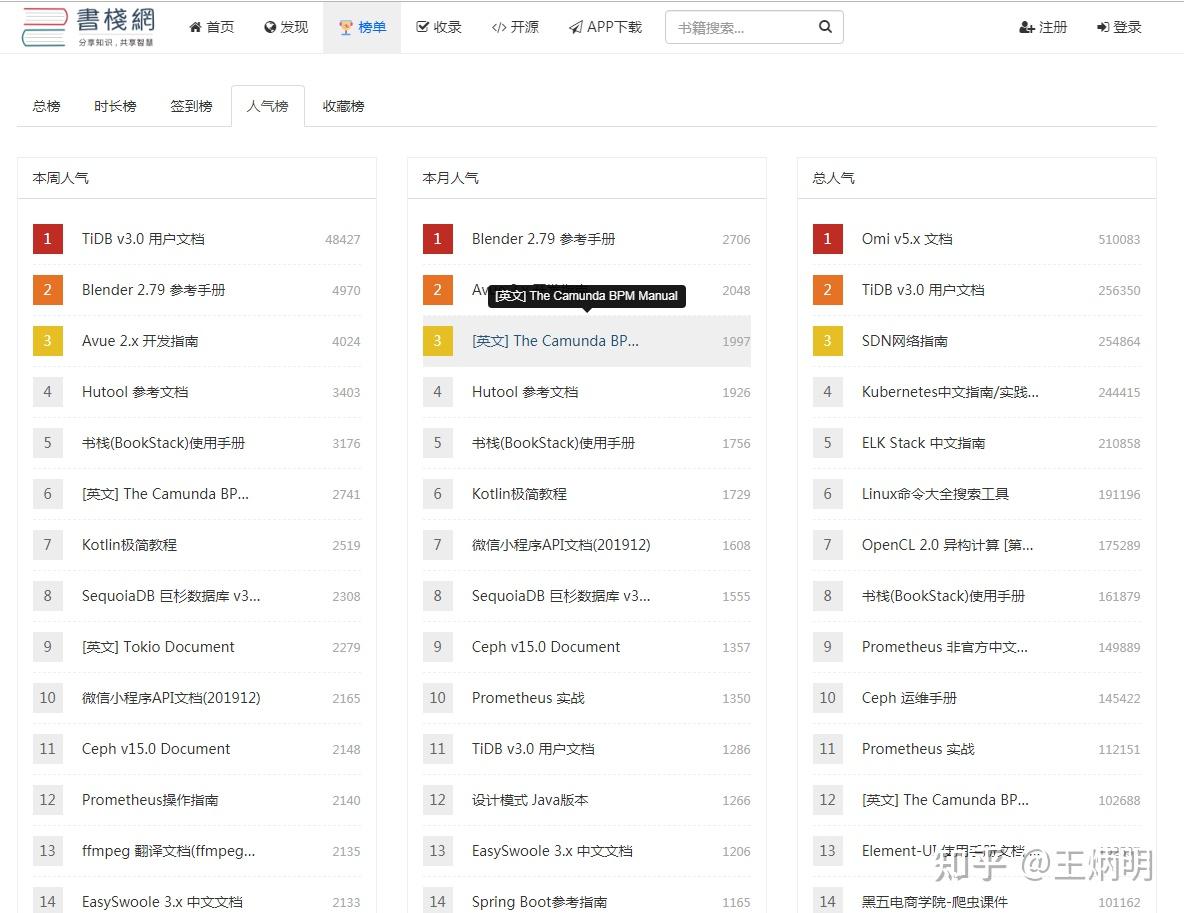
Task: Open weekly EasySwoole 3.x 中文文档 entry
Action: 162,902
